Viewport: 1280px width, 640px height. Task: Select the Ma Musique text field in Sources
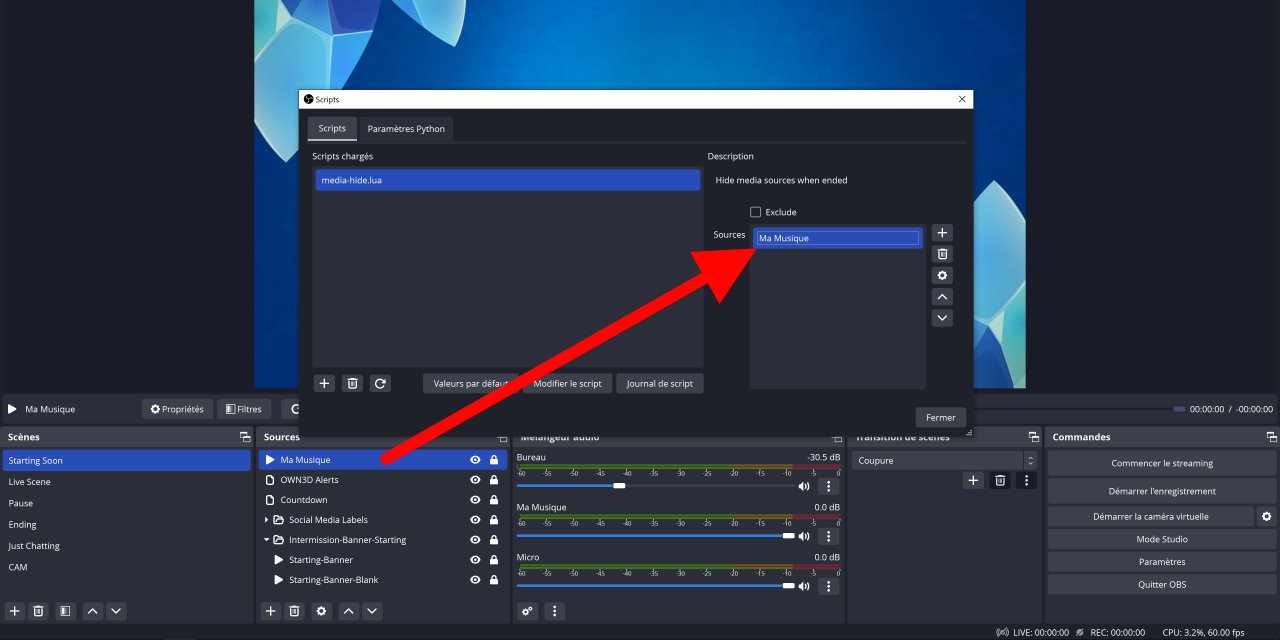click(x=837, y=237)
